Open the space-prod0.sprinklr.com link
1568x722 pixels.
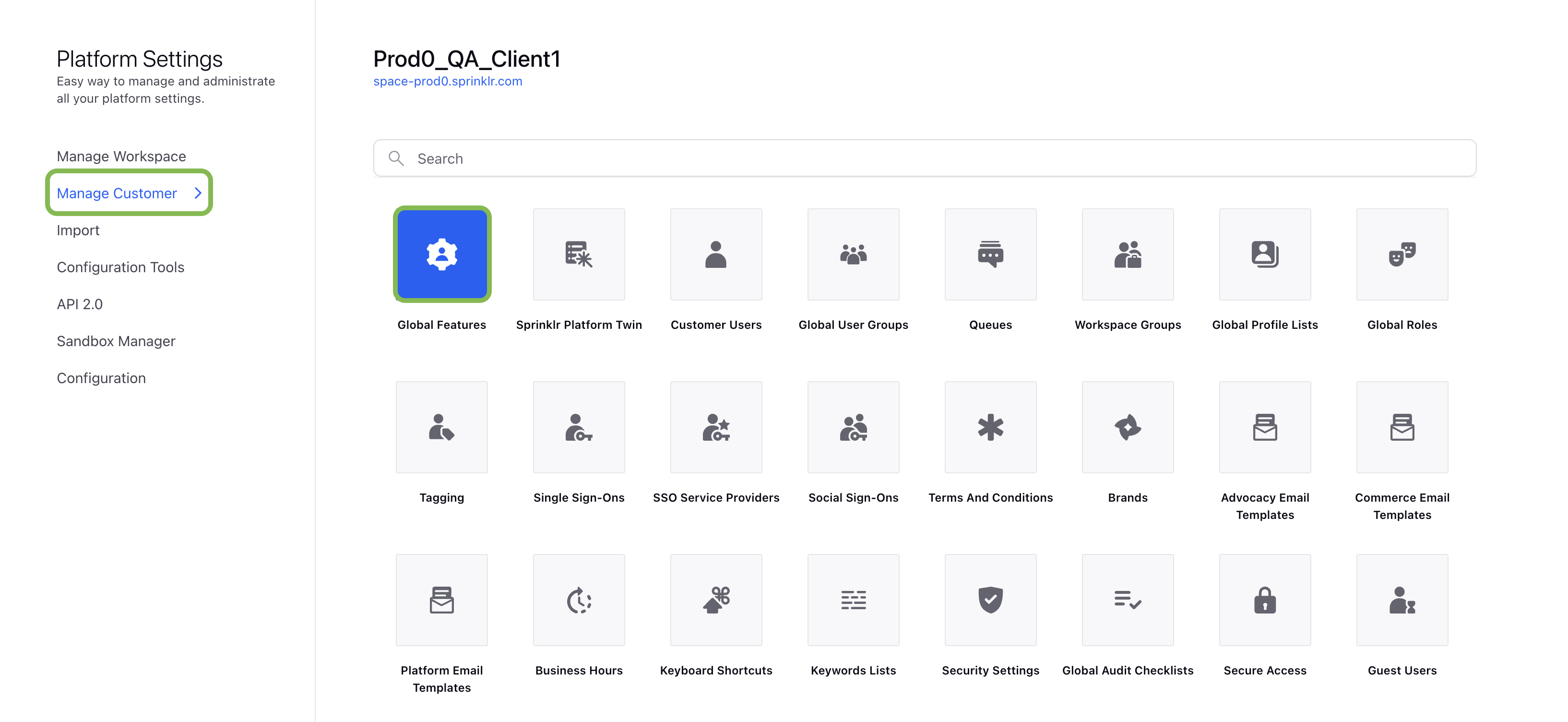447,81
